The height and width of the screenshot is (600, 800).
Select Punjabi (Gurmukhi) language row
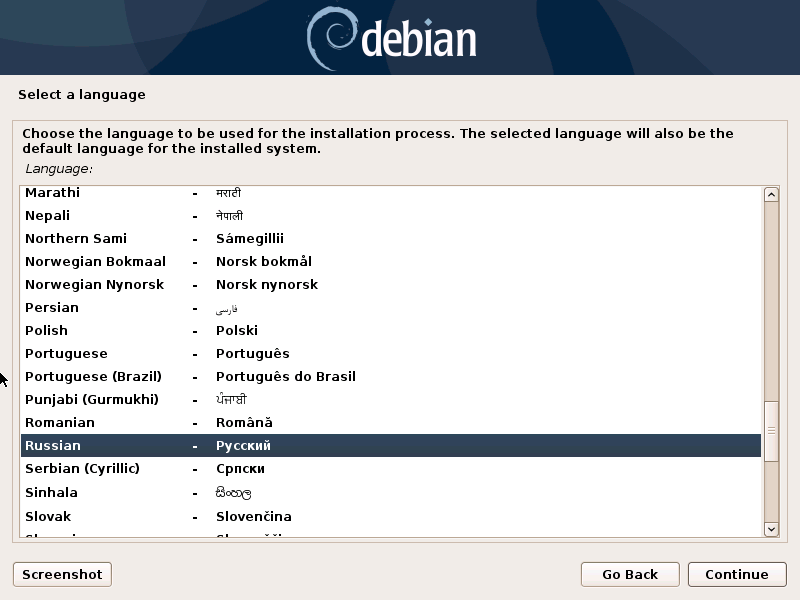(x=391, y=399)
